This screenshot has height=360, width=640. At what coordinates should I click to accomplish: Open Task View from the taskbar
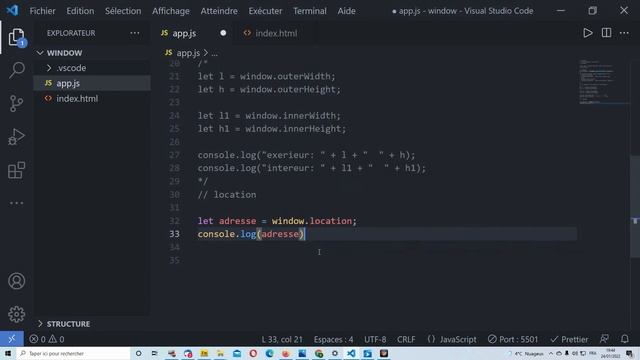[155, 353]
